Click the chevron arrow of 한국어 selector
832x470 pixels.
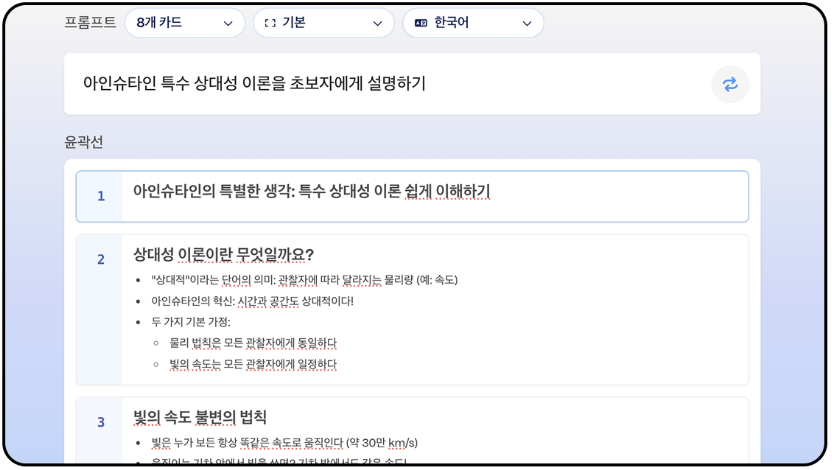[527, 23]
